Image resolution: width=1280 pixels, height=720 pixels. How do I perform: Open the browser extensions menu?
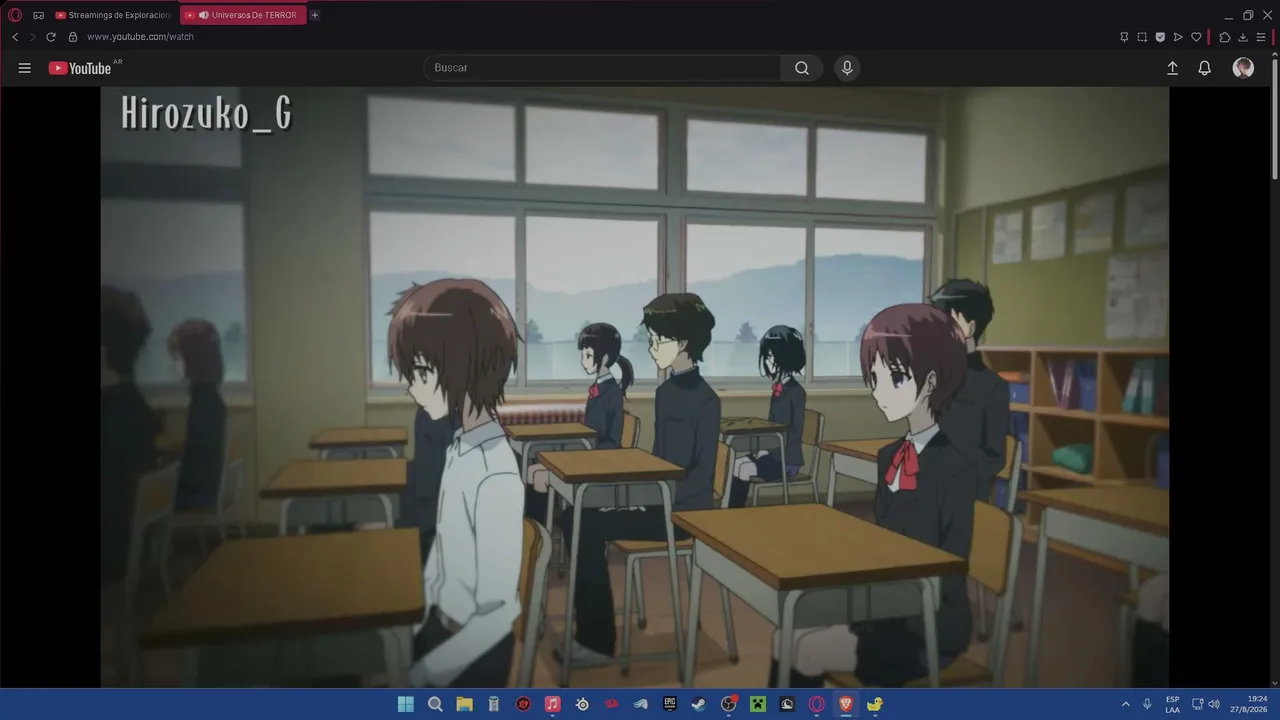[x=1225, y=37]
